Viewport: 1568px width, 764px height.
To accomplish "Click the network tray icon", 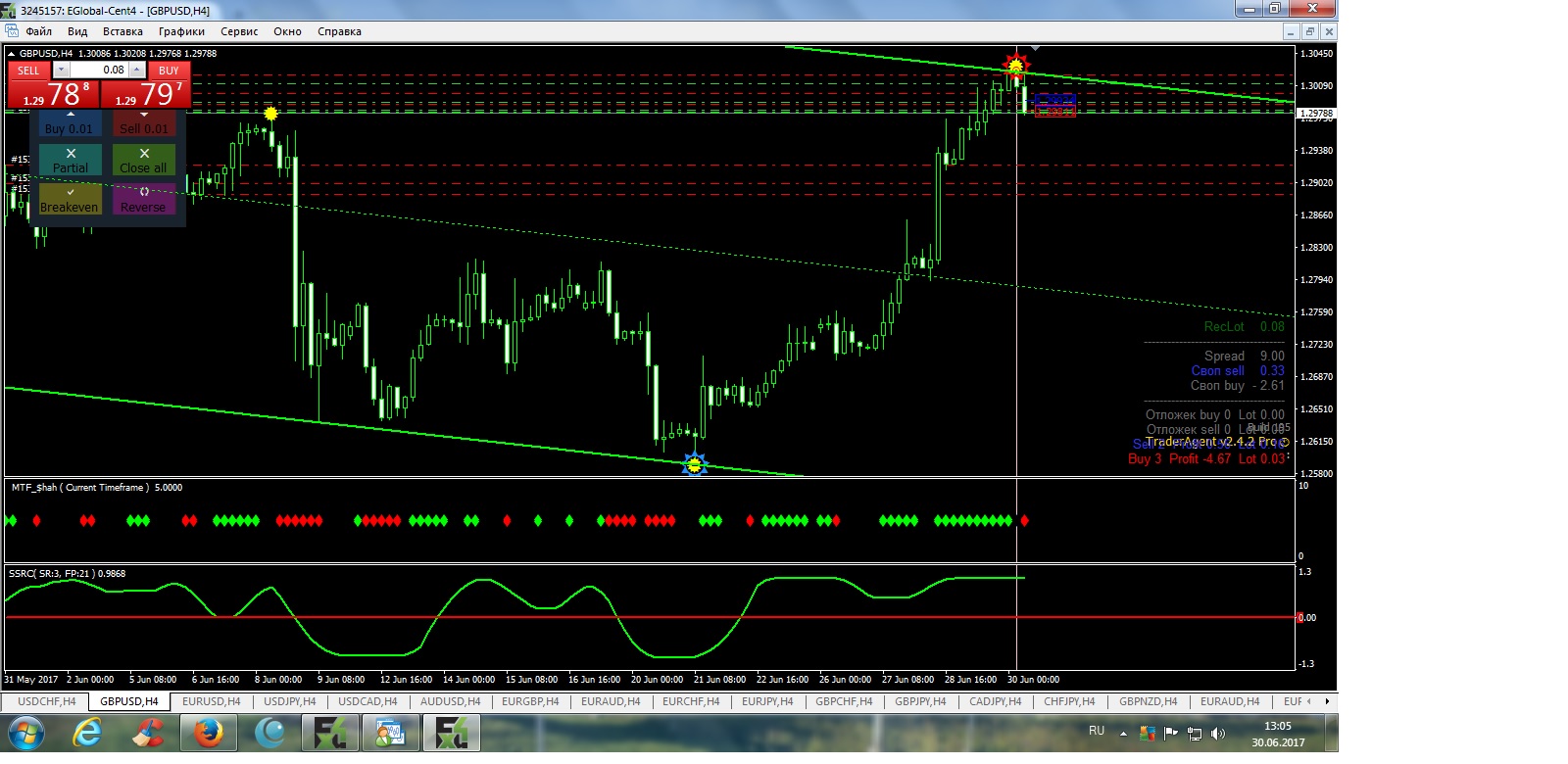I will point(1195,733).
